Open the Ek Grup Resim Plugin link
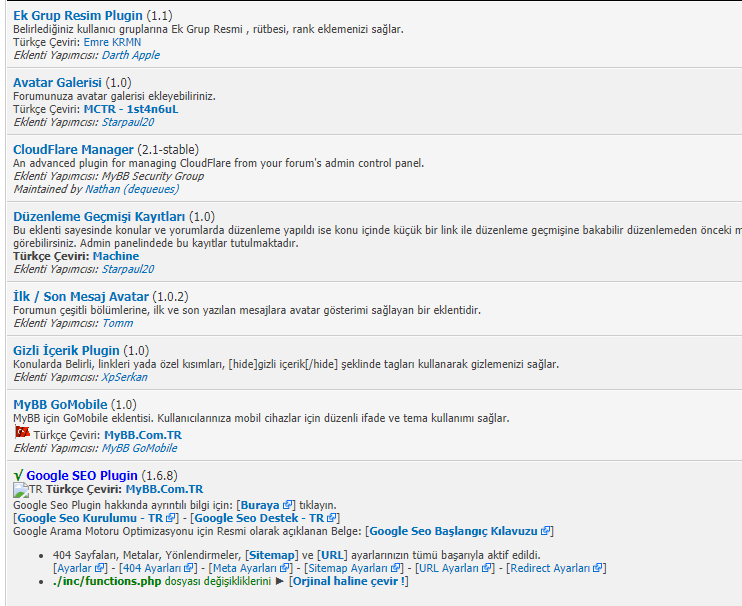Viewport: 742px width, 606px height. [x=78, y=16]
